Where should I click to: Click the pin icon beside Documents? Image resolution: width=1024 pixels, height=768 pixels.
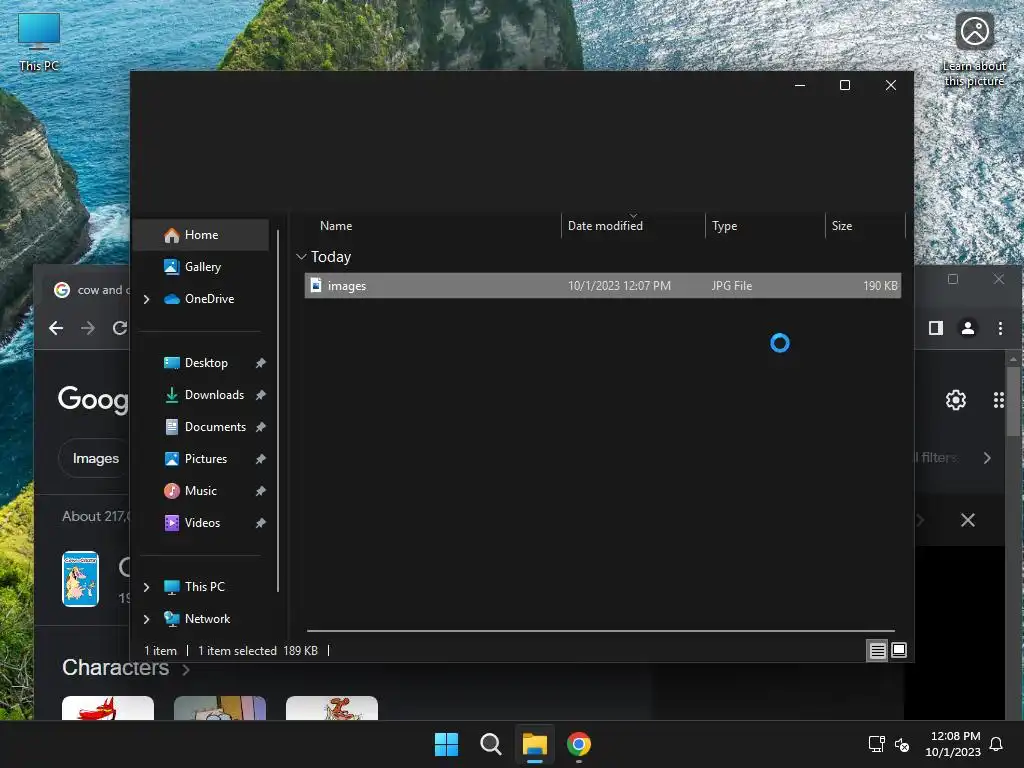tap(261, 427)
